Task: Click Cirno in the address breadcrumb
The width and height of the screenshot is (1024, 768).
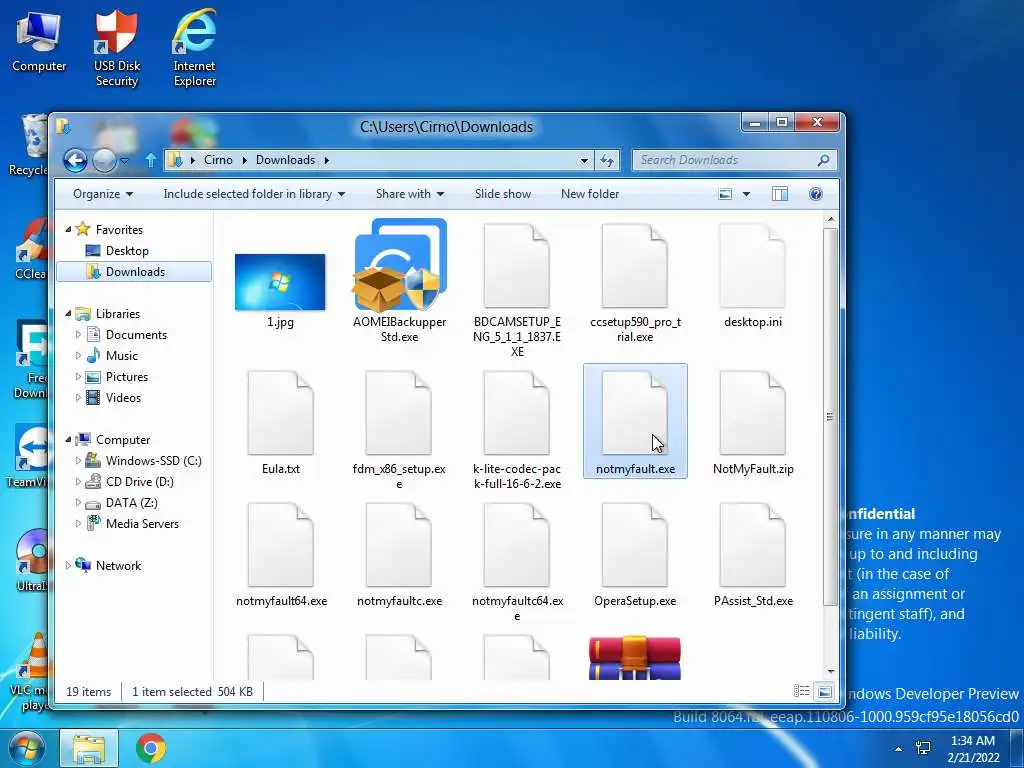Action: (218, 160)
